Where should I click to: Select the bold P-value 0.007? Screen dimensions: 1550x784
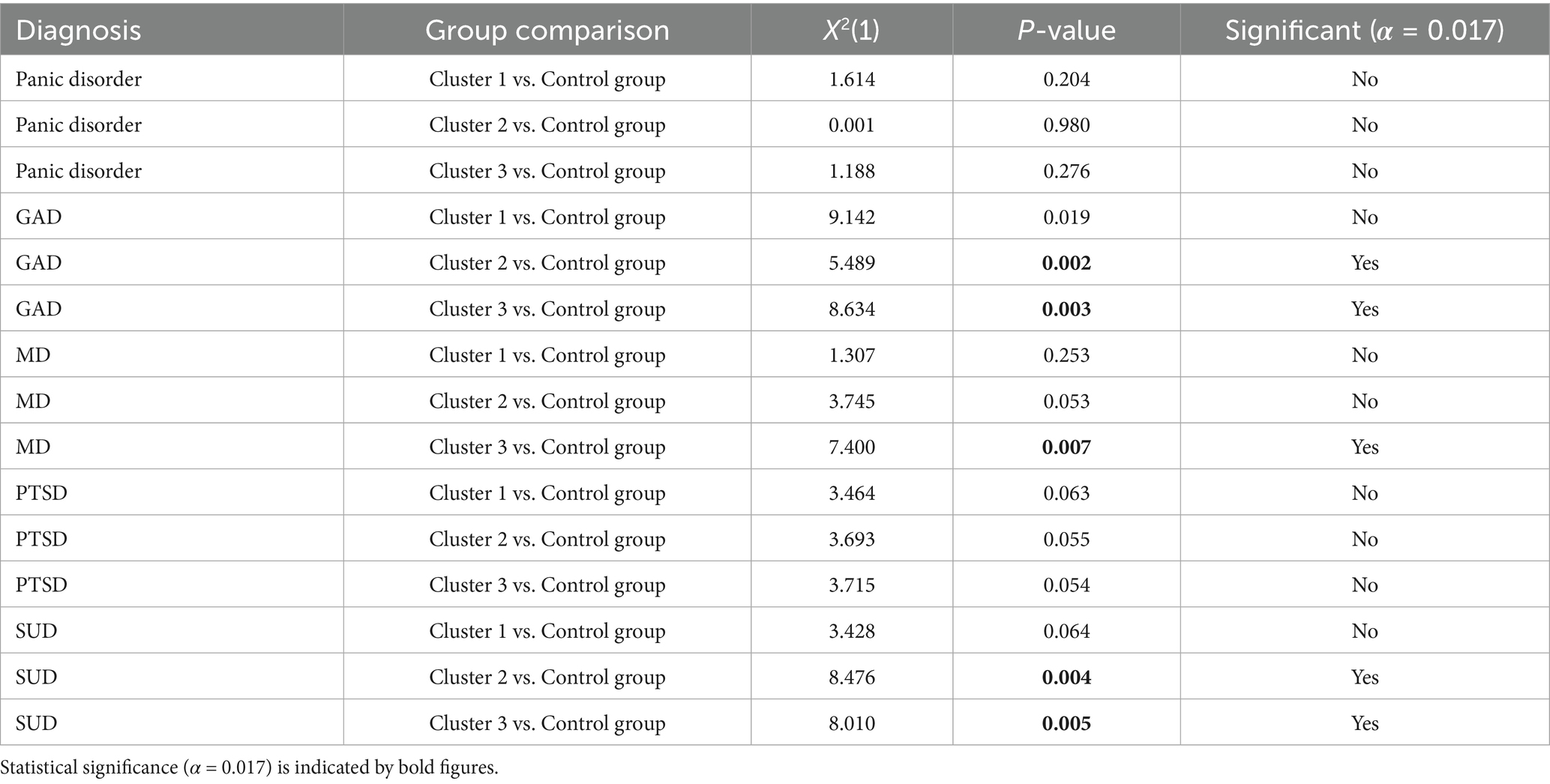[x=1066, y=447]
